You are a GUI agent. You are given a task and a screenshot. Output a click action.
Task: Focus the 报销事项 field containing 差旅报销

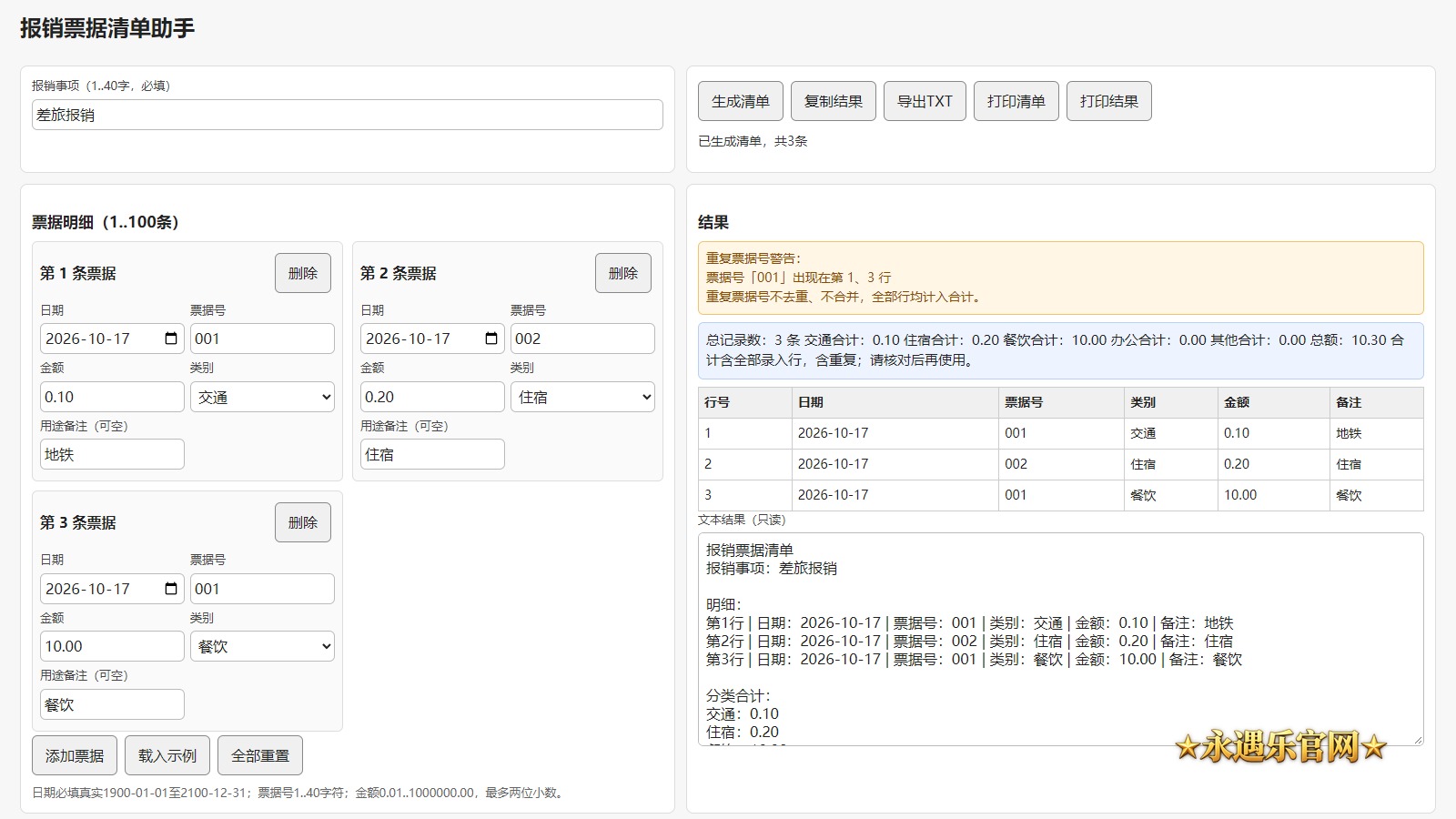(x=348, y=115)
